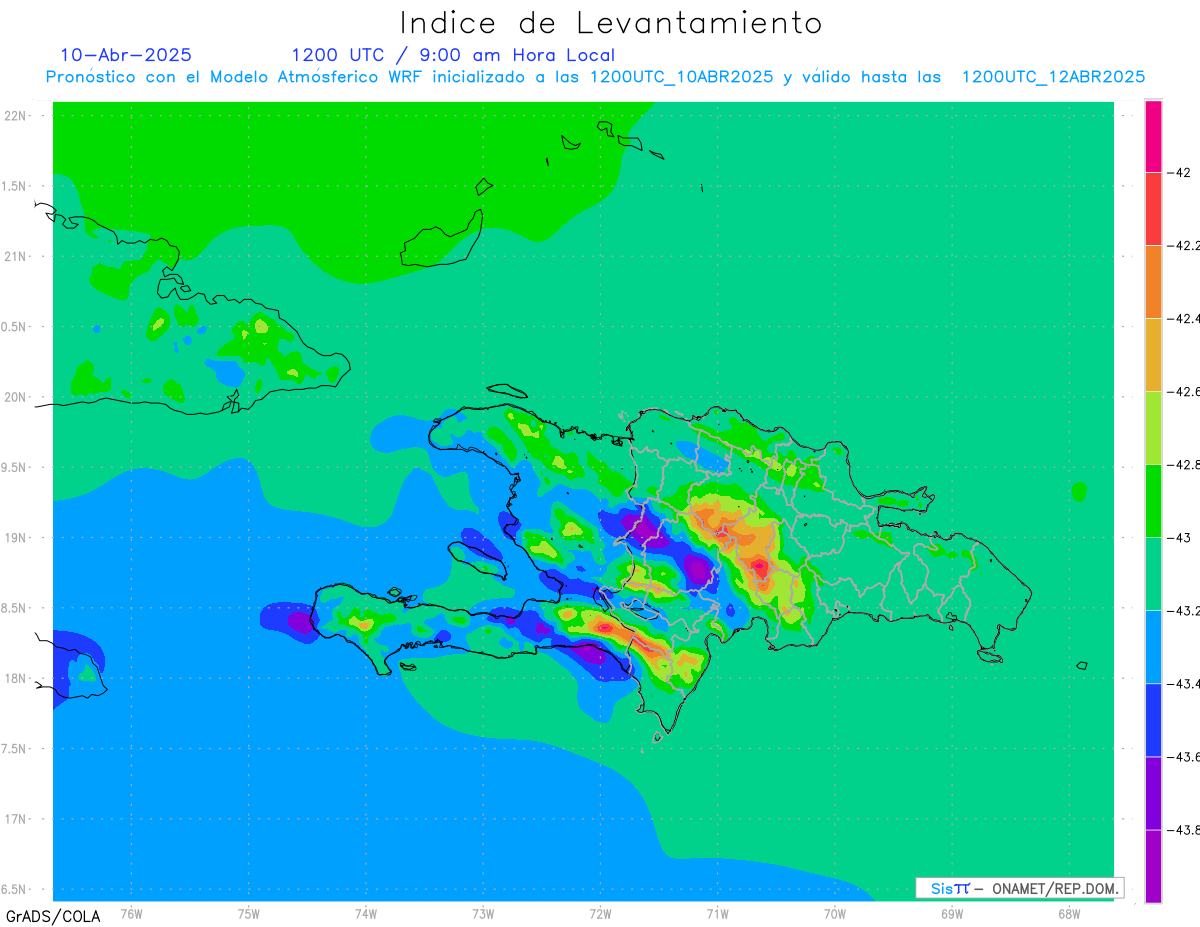Click the '-42.4' colorbar value
Image resolution: width=1200 pixels, height=927 pixels.
coord(1184,318)
